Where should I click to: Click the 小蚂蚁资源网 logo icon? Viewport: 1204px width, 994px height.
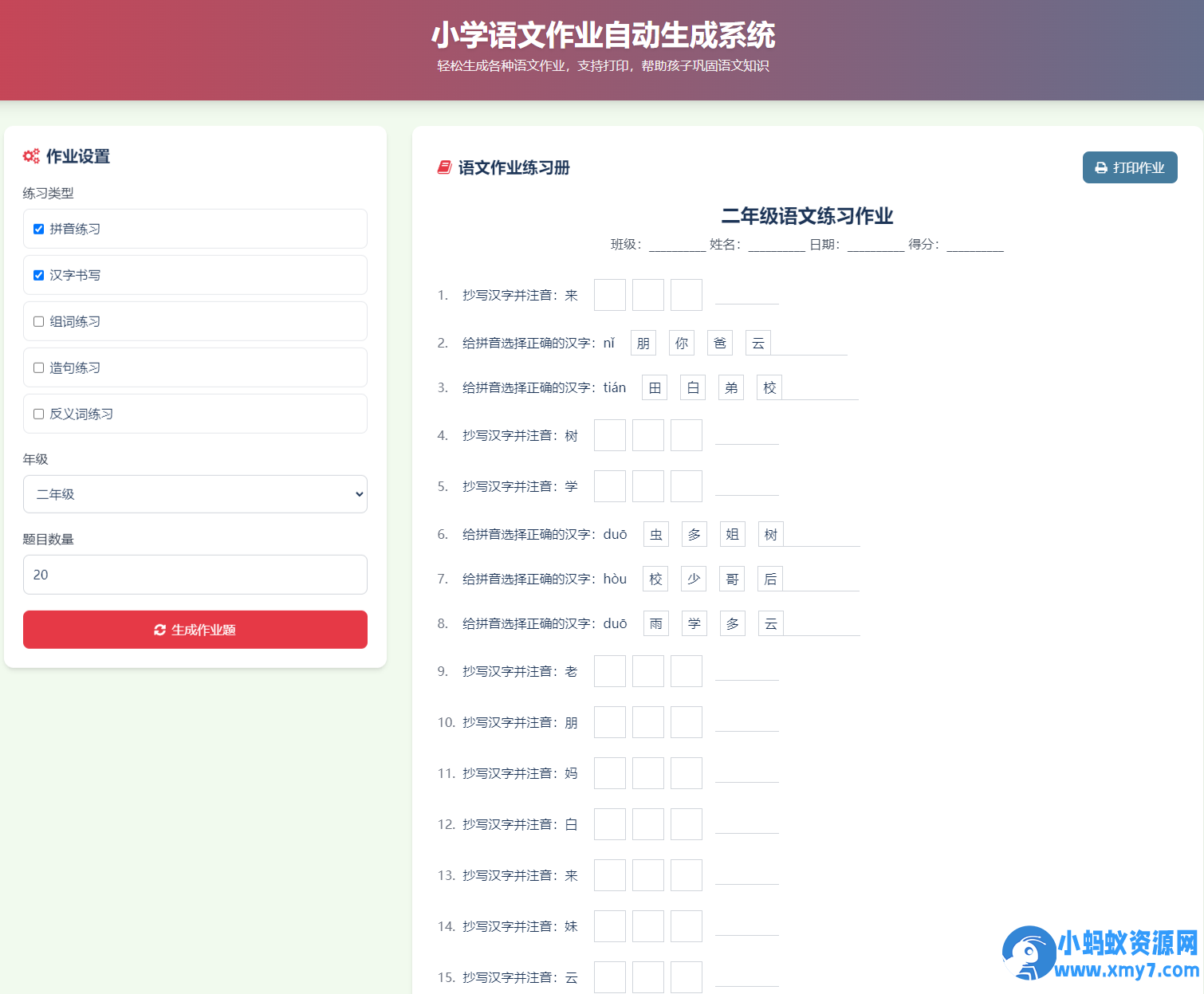pyautogui.click(x=1030, y=953)
